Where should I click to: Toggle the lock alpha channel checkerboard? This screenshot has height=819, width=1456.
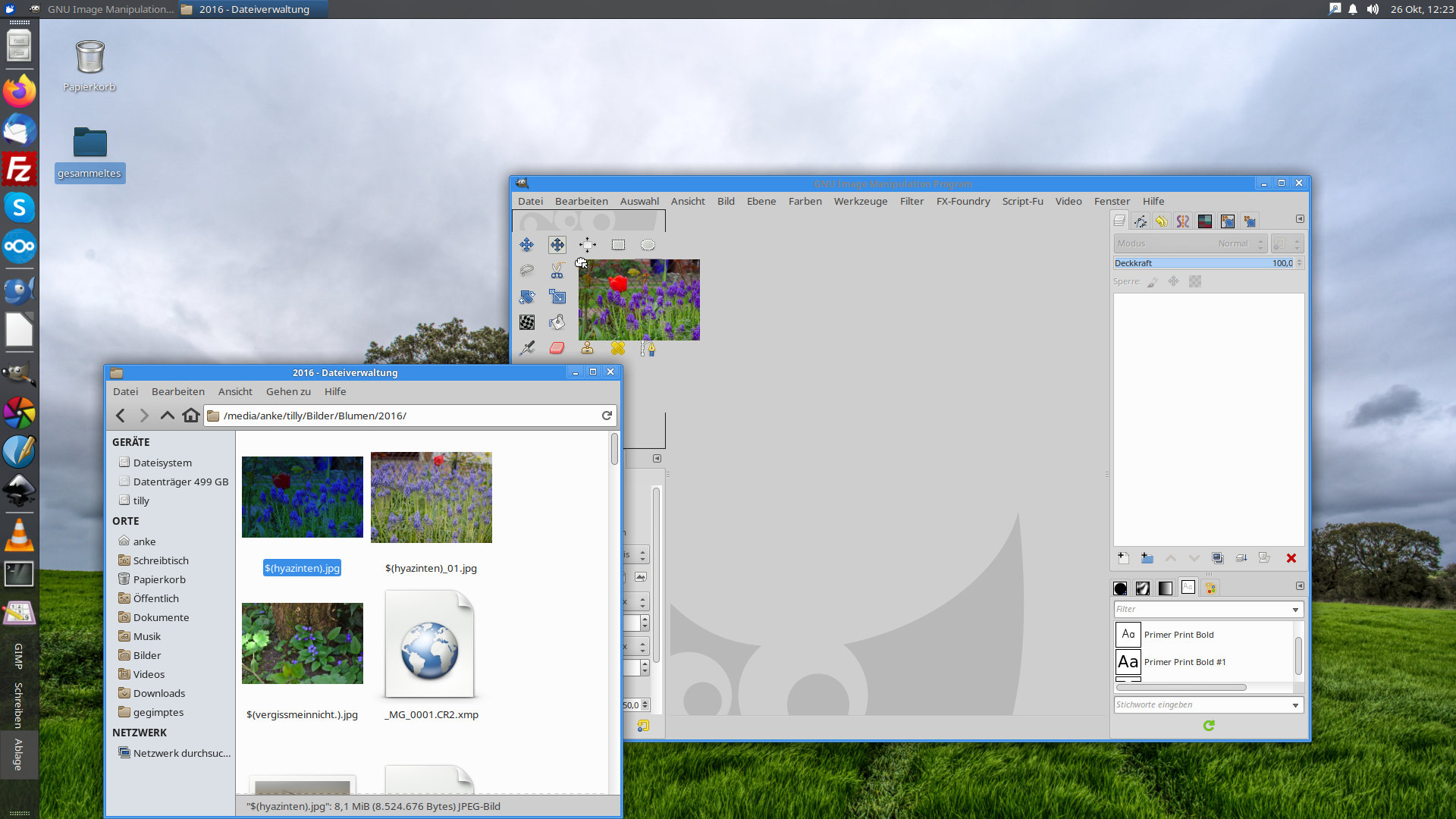click(x=1195, y=281)
